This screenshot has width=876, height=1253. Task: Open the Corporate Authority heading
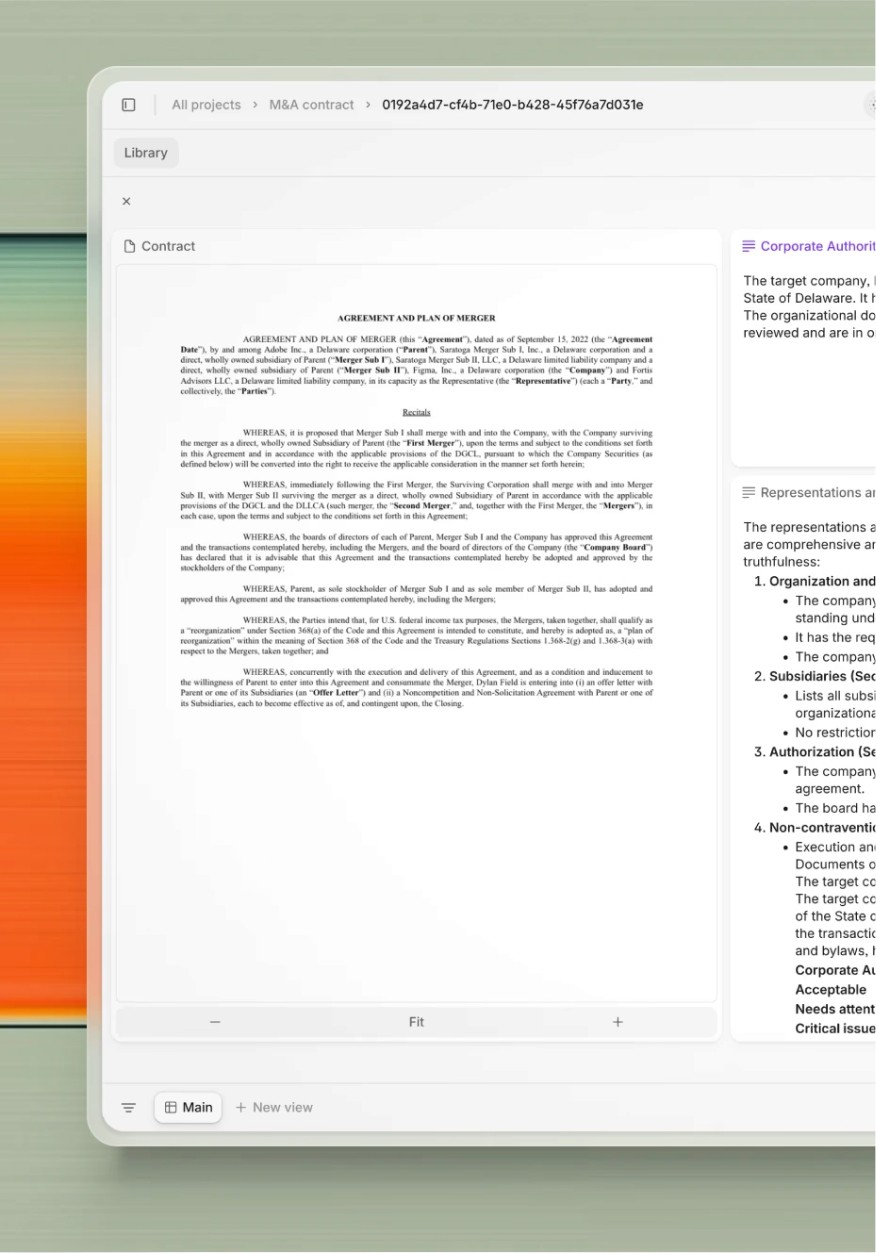pyautogui.click(x=818, y=246)
